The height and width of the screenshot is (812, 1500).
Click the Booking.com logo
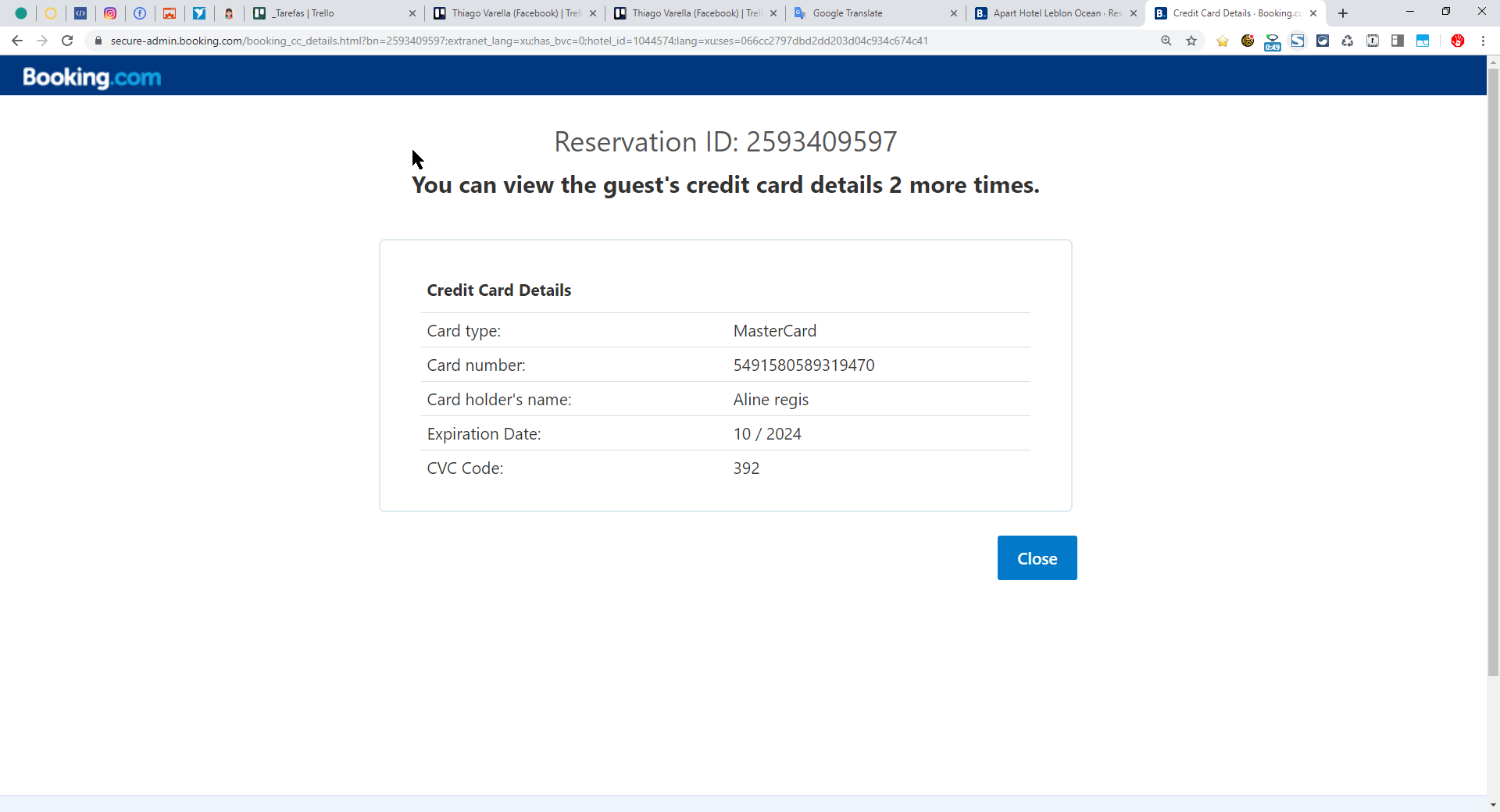92,77
